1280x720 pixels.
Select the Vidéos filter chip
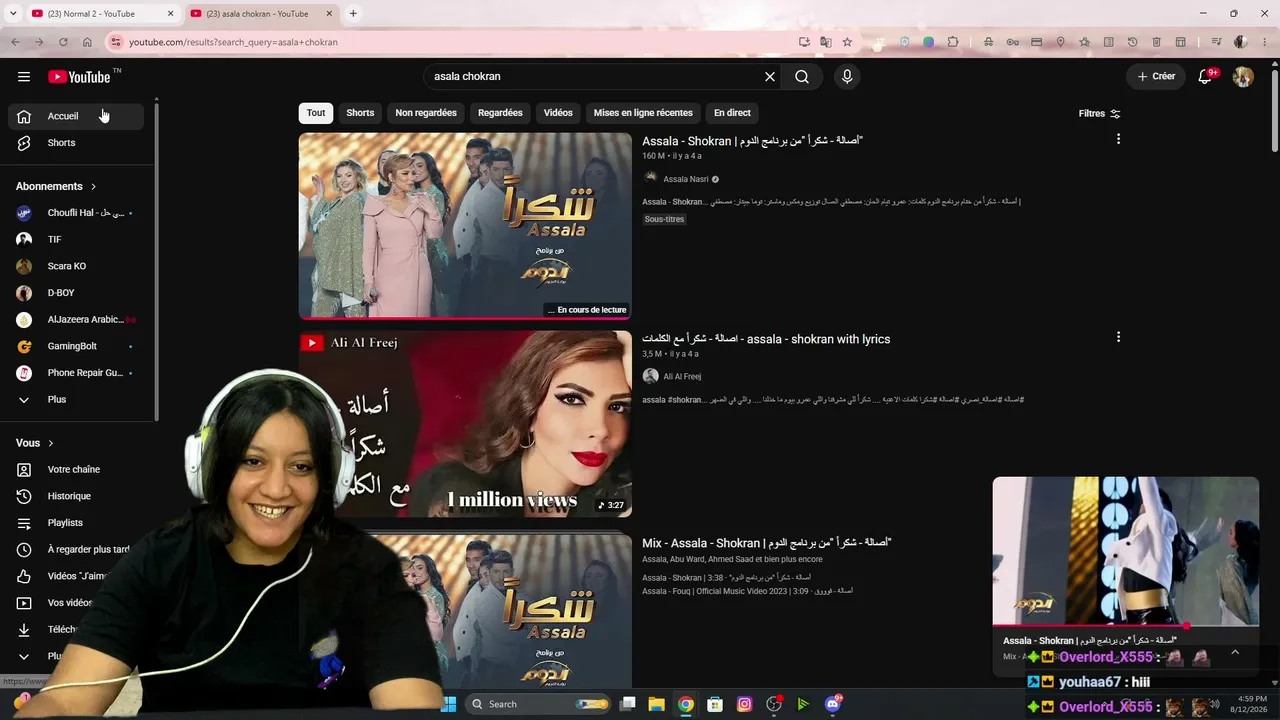click(558, 113)
